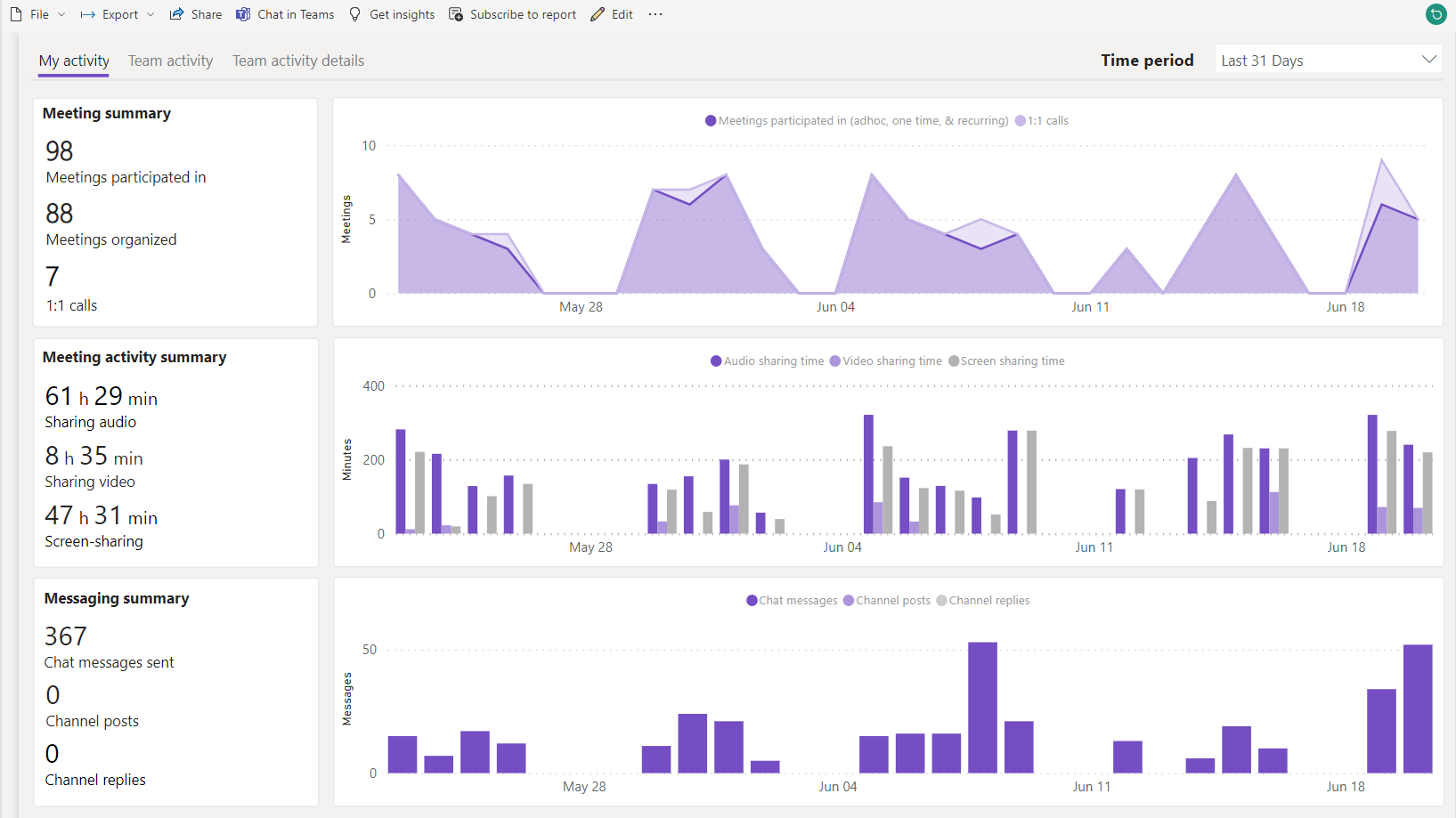The width and height of the screenshot is (1456, 818).
Task: Click the Share icon in toolbar
Action: pos(177,14)
